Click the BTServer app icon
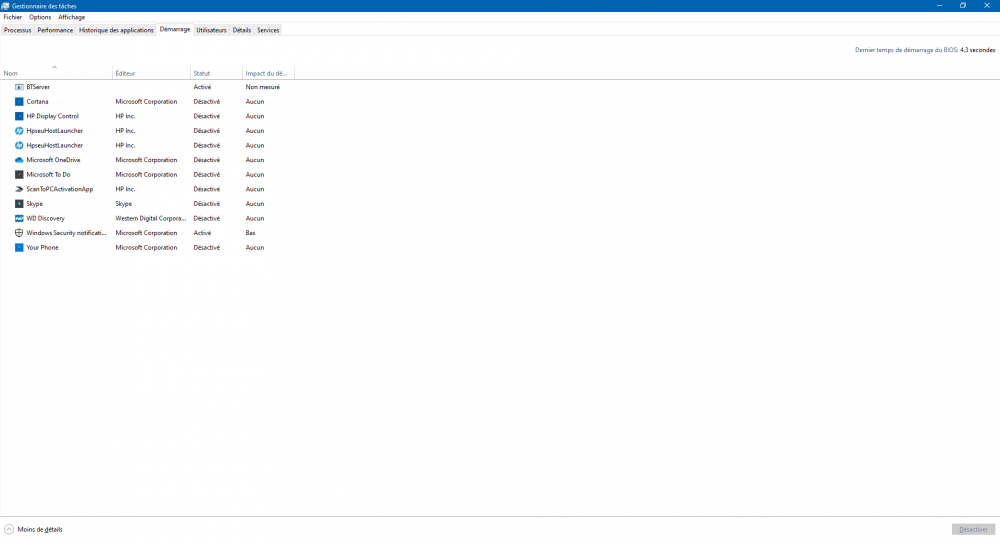The height and width of the screenshot is (542, 1000). [19, 87]
